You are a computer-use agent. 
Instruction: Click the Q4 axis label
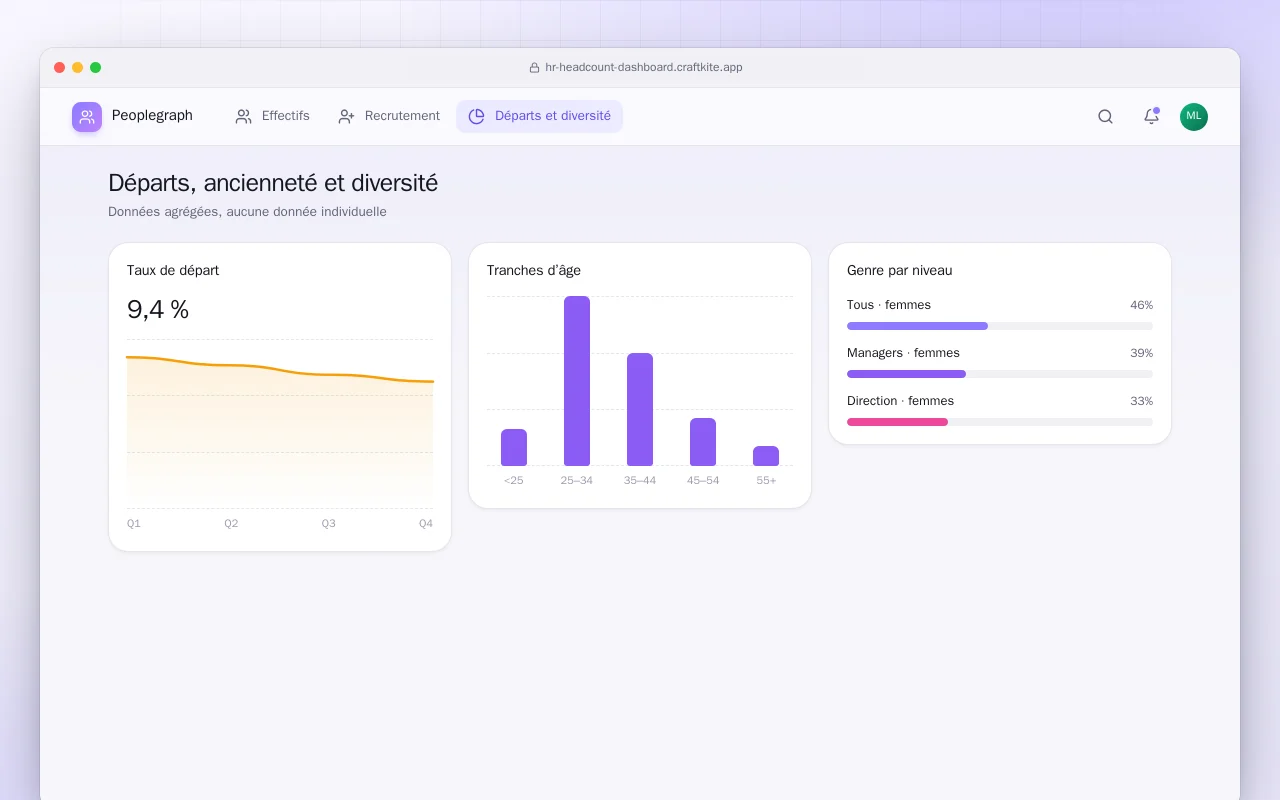pos(426,524)
